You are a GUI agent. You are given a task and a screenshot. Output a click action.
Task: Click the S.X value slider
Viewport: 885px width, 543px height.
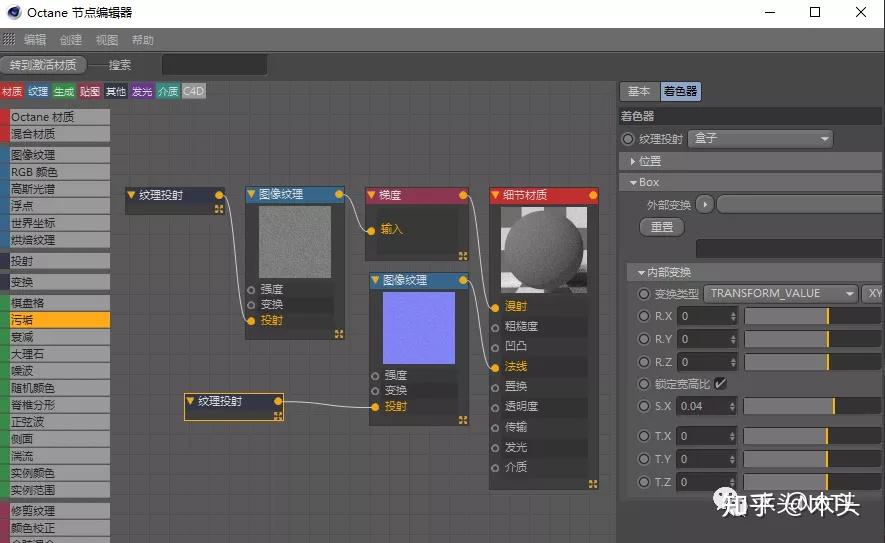point(812,406)
